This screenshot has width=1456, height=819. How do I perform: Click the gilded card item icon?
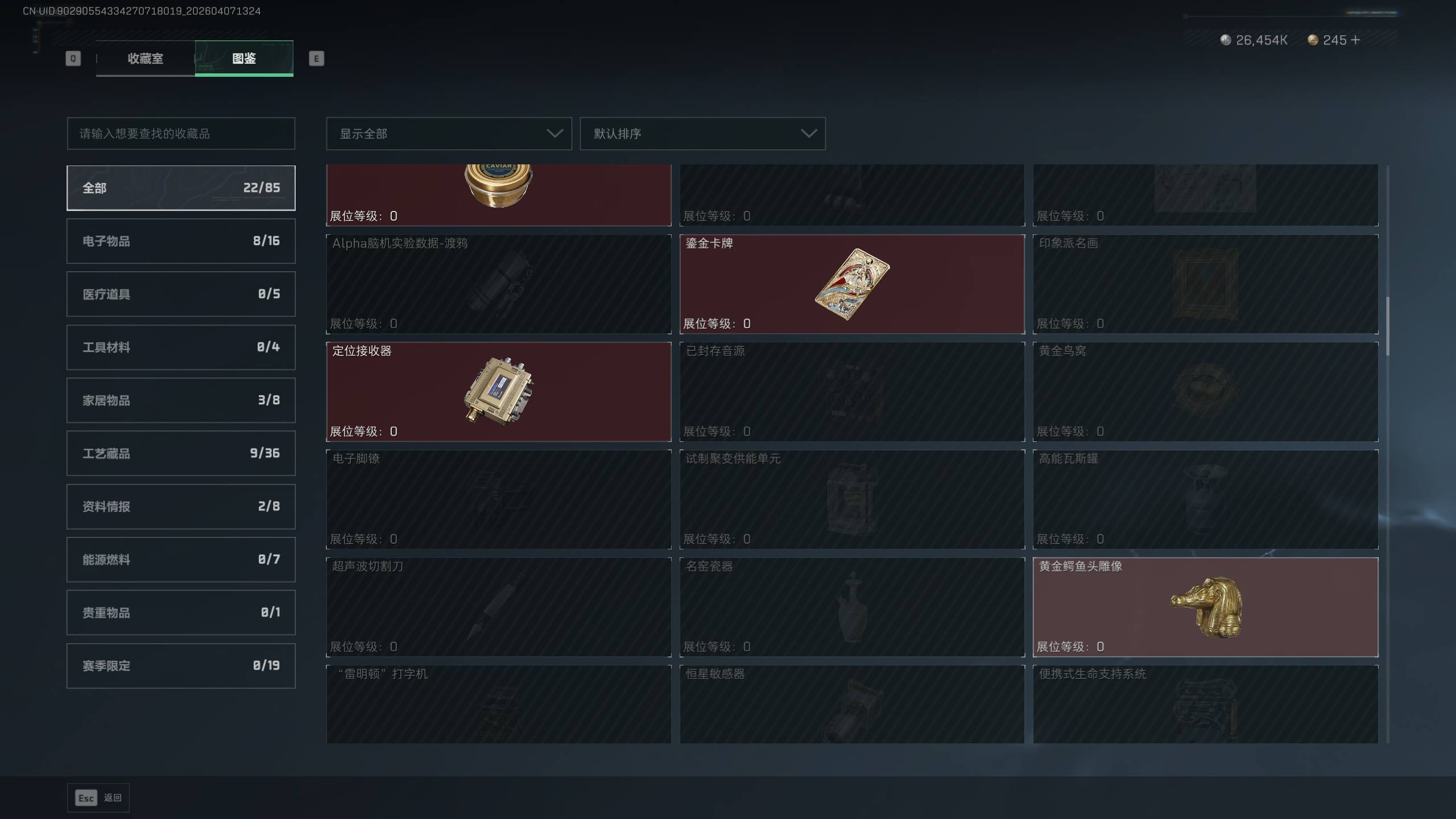(852, 284)
